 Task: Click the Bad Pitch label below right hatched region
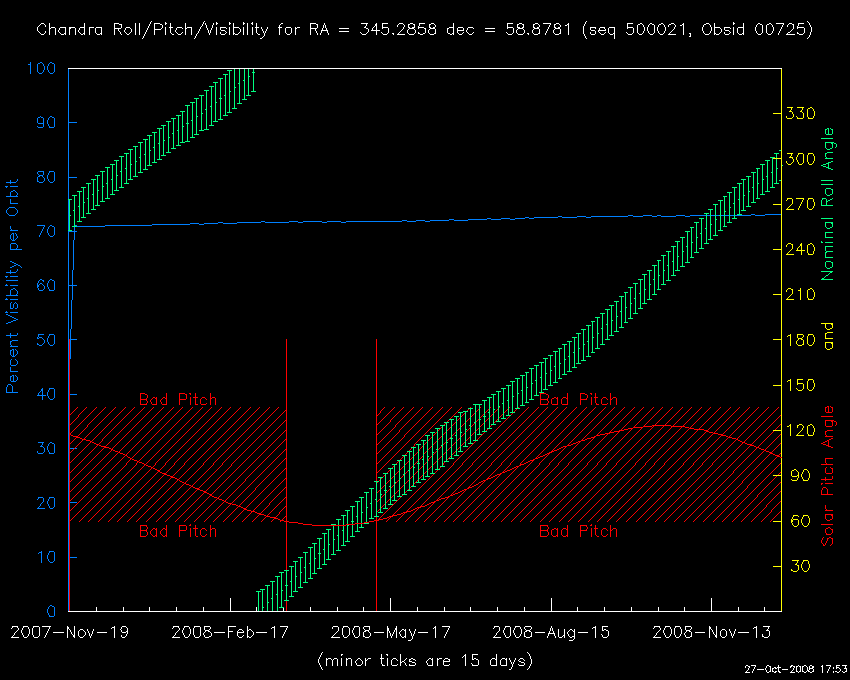(578, 531)
